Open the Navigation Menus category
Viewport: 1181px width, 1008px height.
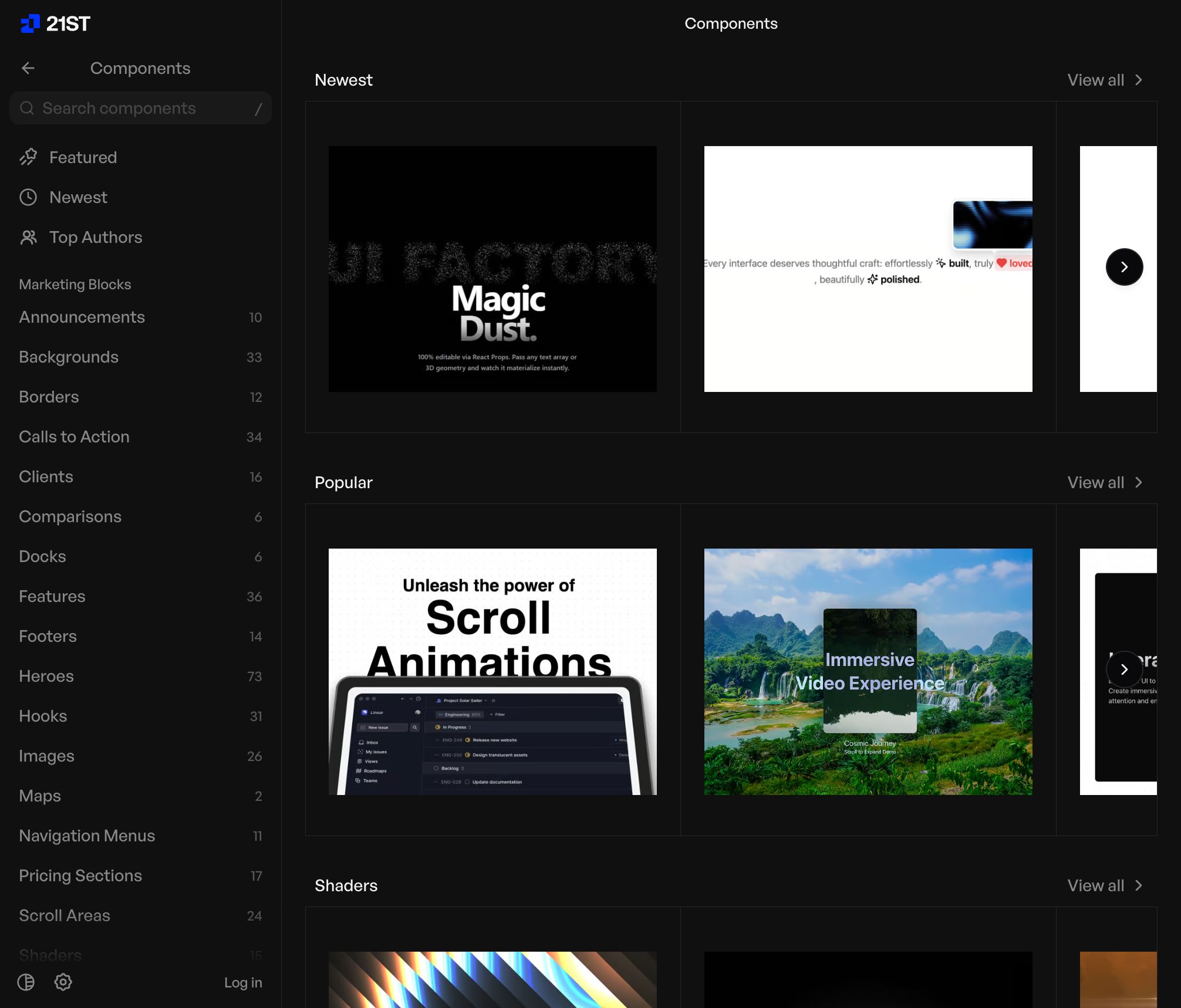tap(140, 836)
